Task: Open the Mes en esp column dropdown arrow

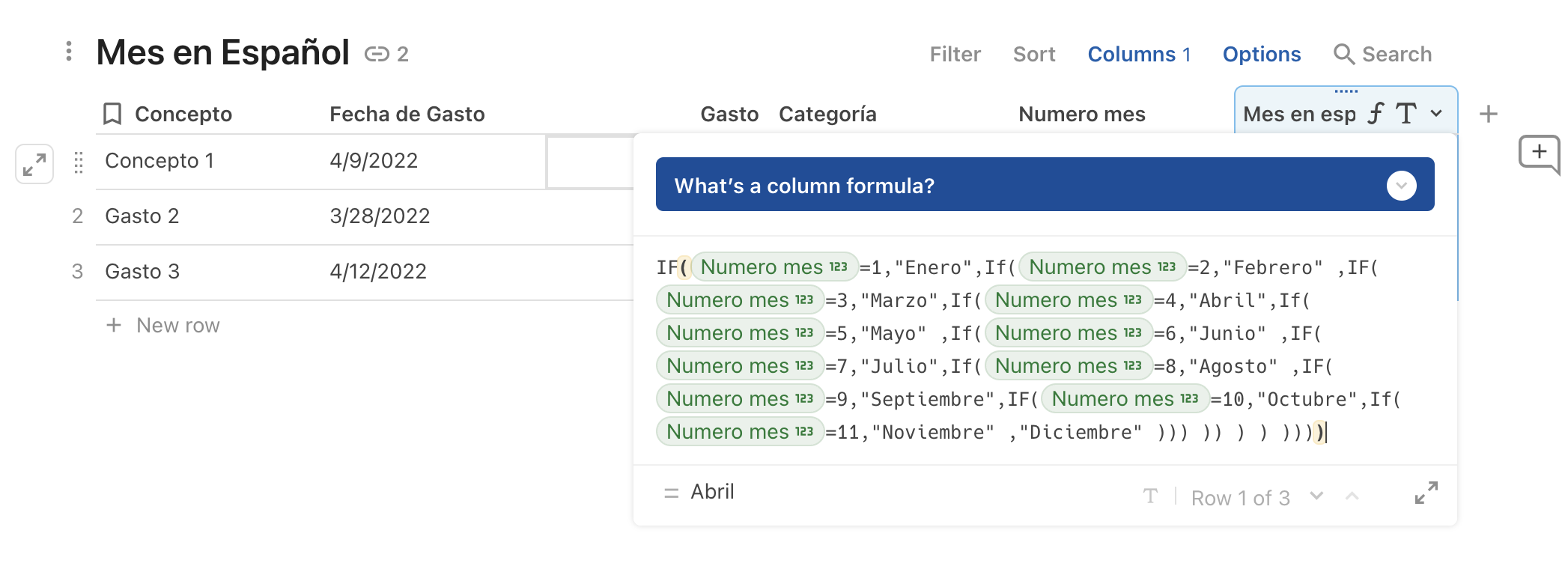Action: [x=1436, y=114]
